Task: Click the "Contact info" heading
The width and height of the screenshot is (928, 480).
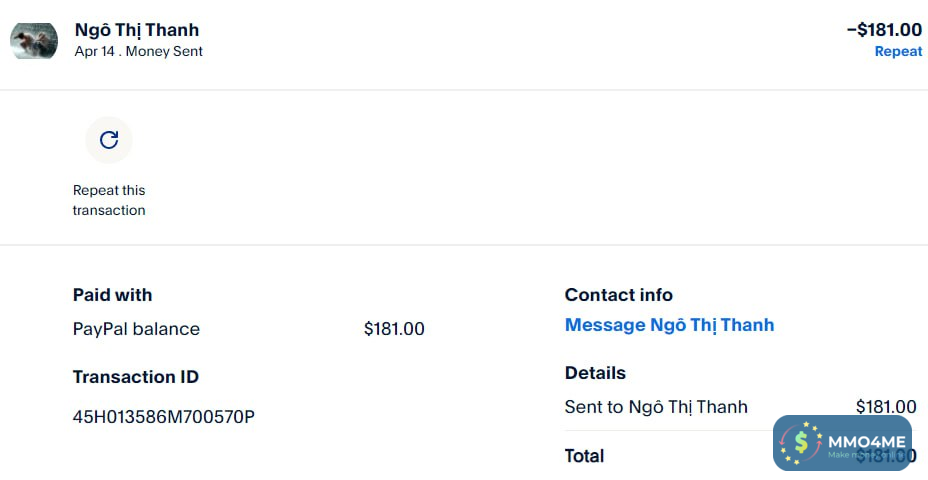Action: pyautogui.click(x=618, y=295)
